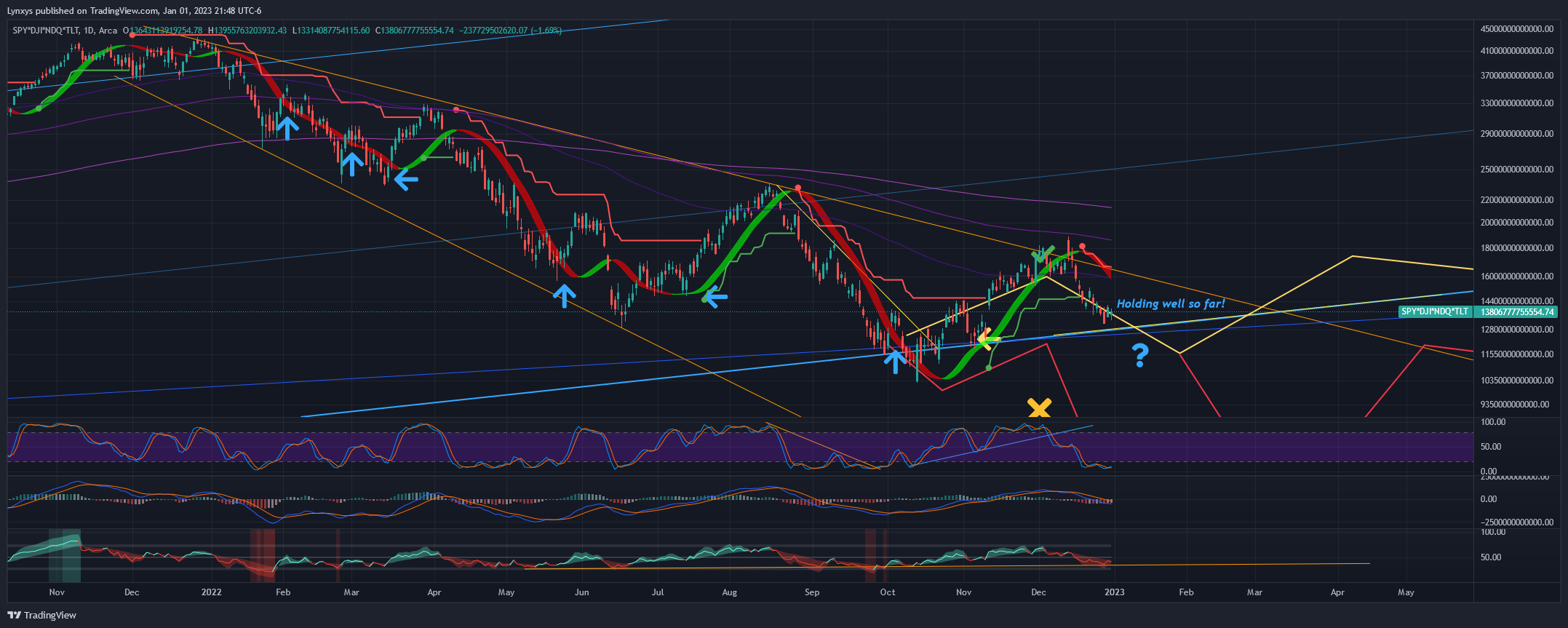Click the orange X mark drawing
This screenshot has width=1568, height=628.
pyautogui.click(x=1039, y=408)
